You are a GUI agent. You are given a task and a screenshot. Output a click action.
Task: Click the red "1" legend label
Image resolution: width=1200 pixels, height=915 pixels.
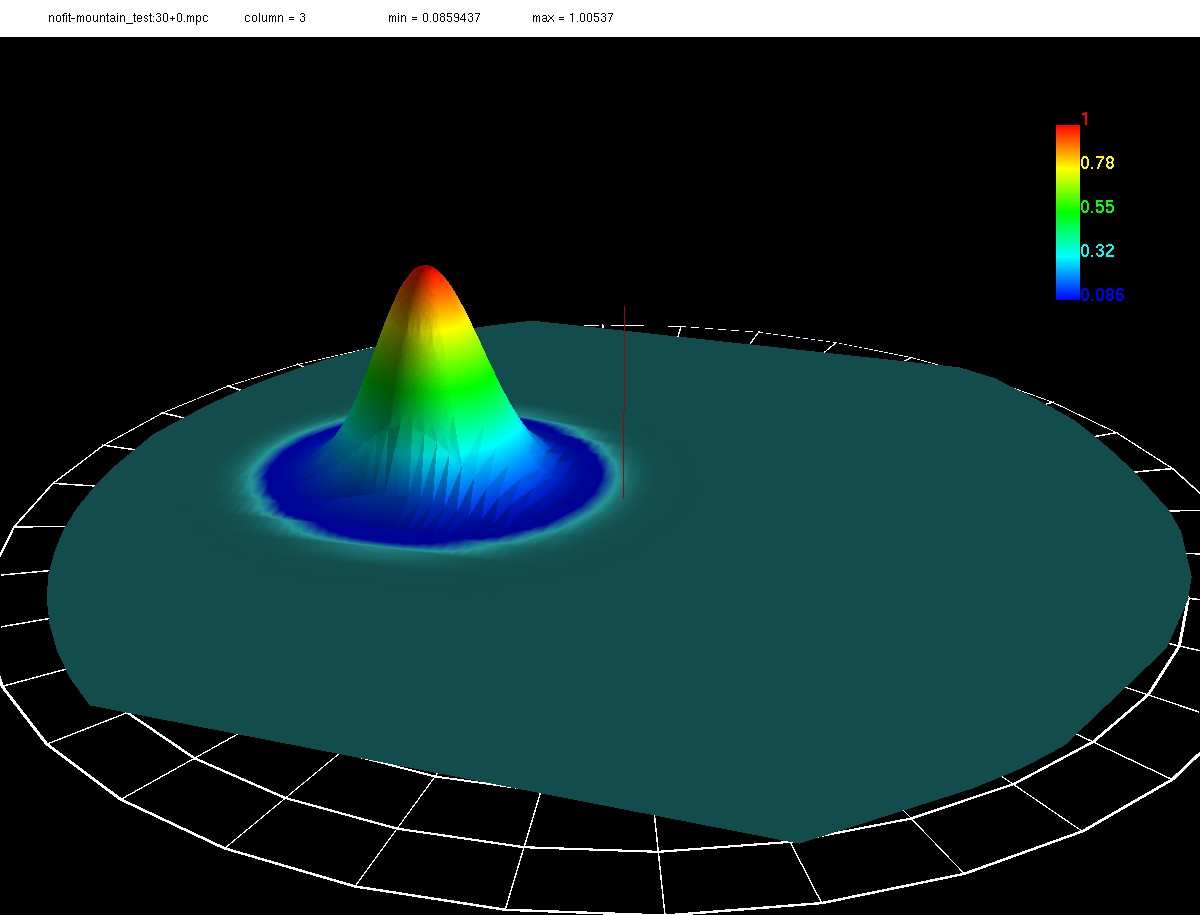click(x=1085, y=119)
